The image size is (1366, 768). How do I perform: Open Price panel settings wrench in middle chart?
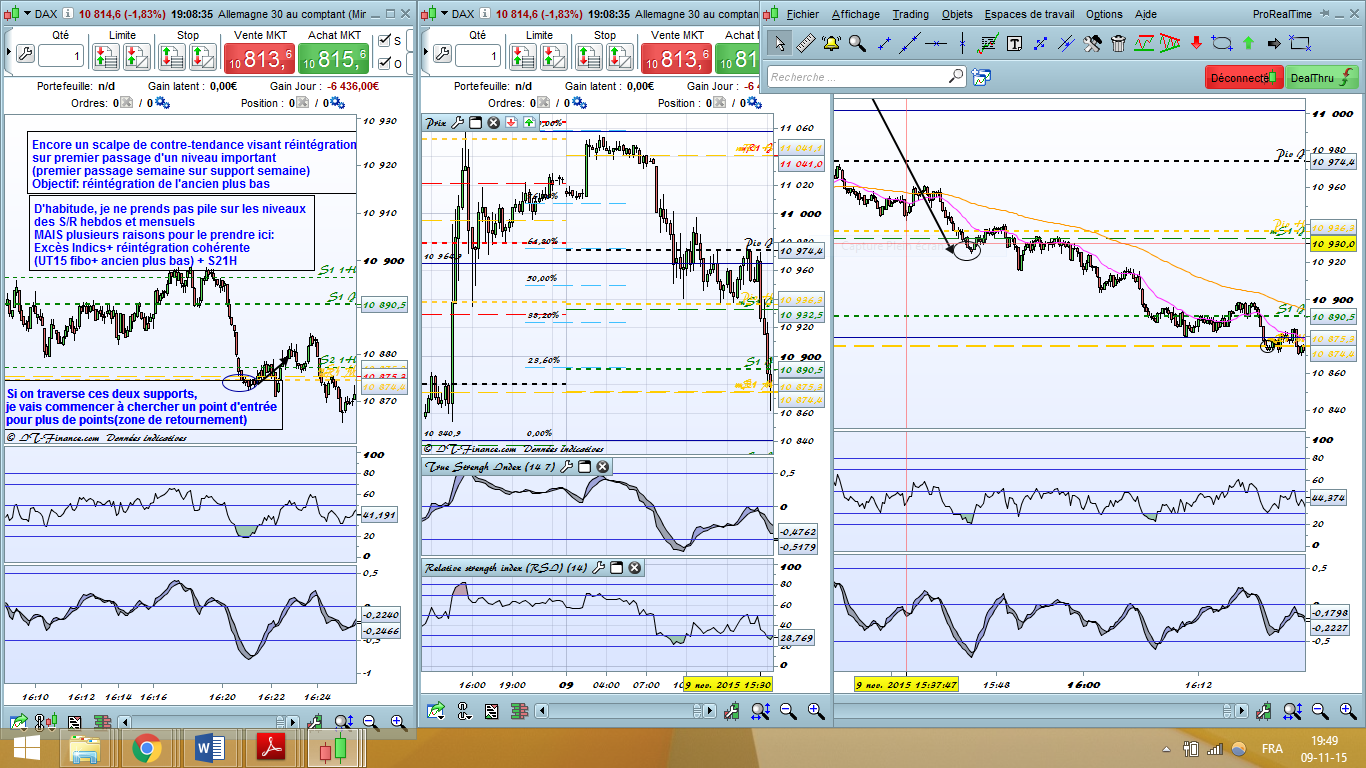click(458, 123)
